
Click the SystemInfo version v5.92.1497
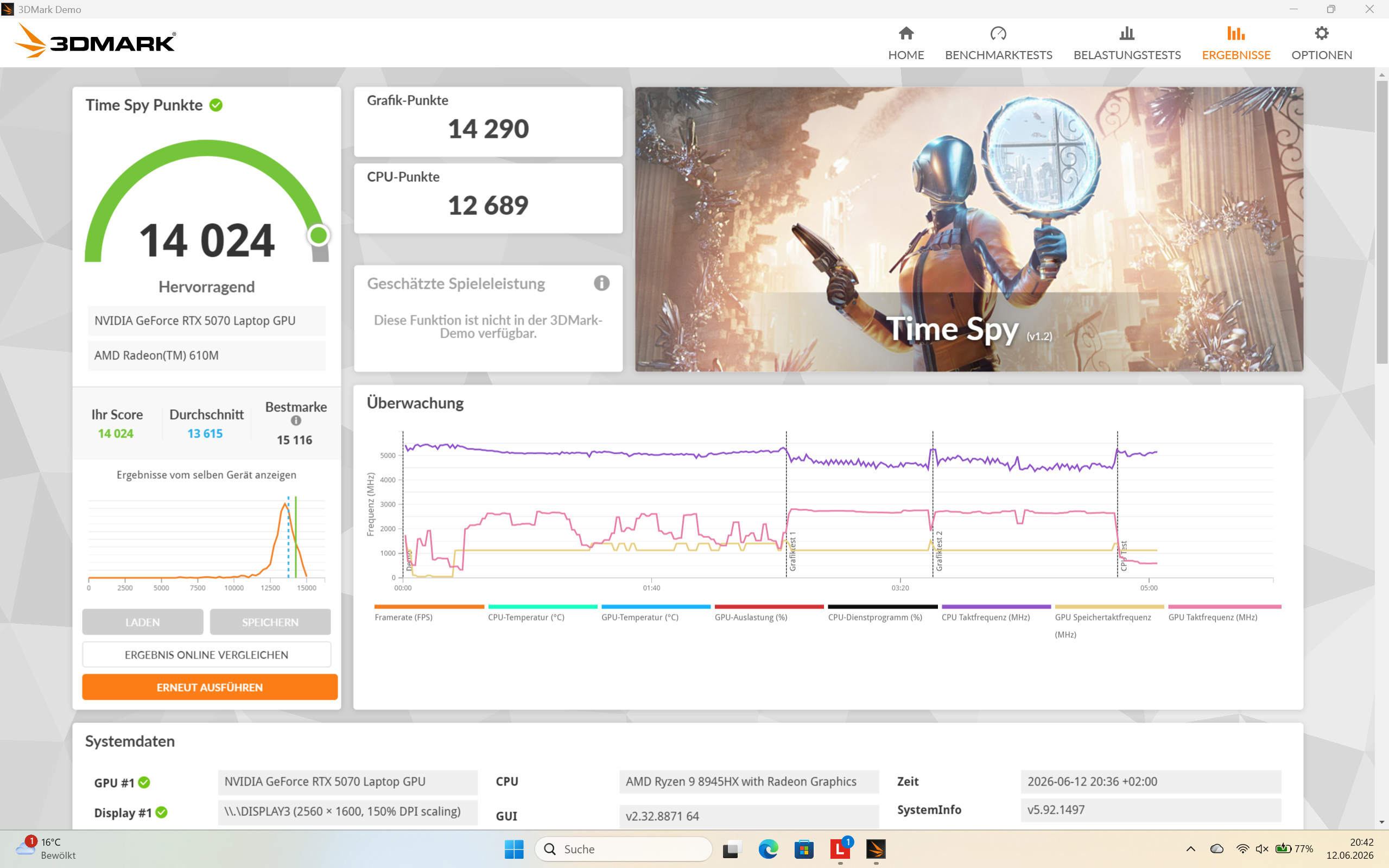point(1151,809)
